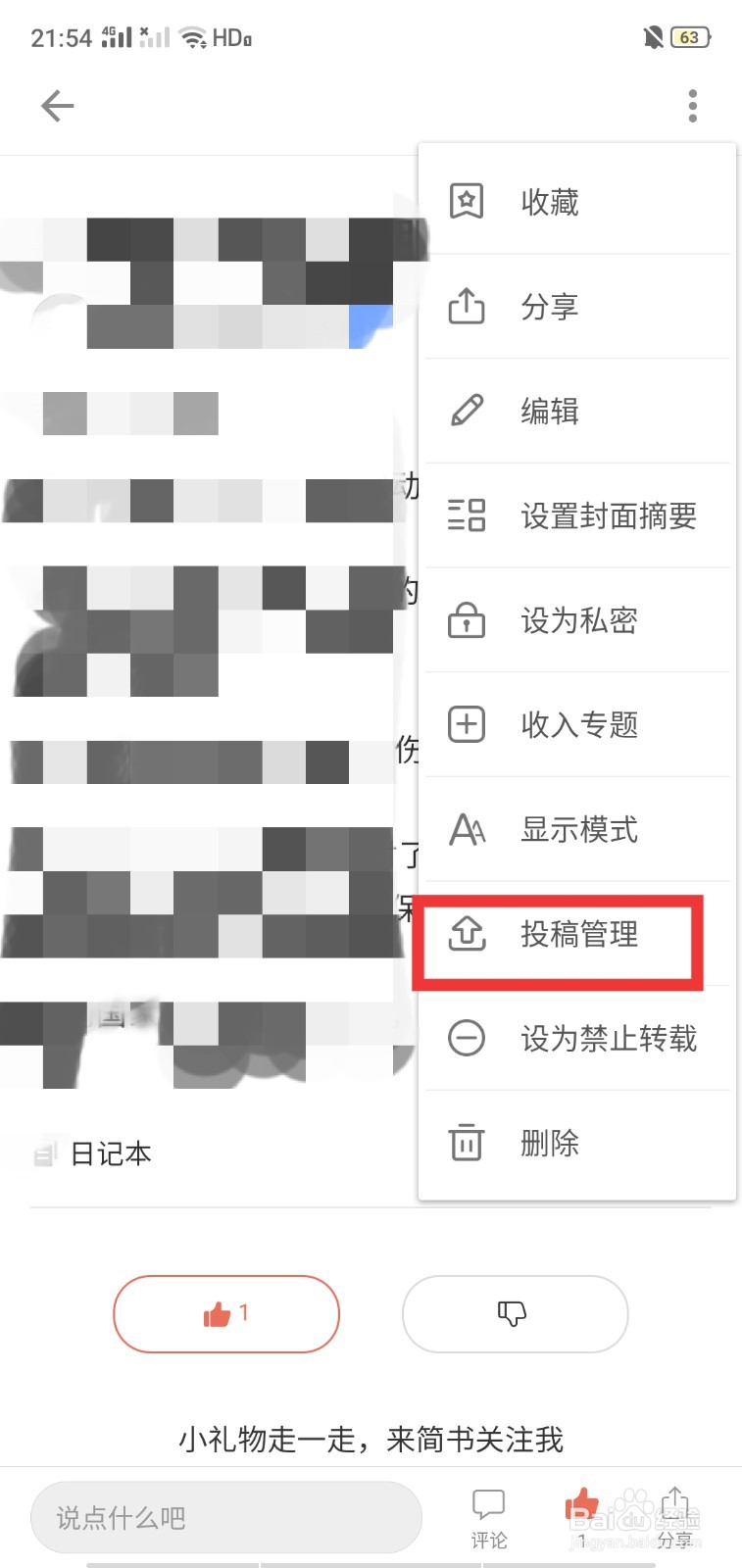Tap the 编辑 pencil icon
The height and width of the screenshot is (1568, 742).
(x=467, y=411)
